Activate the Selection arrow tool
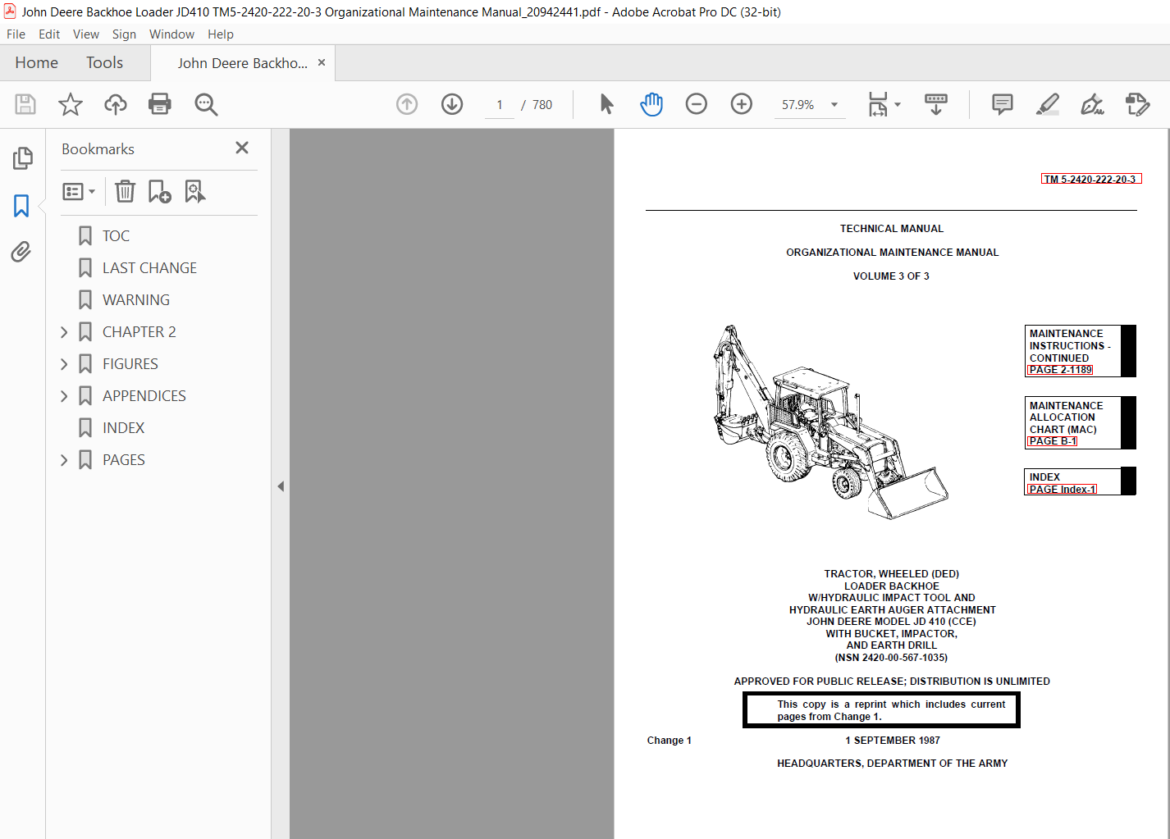The width and height of the screenshot is (1170, 839). [606, 105]
